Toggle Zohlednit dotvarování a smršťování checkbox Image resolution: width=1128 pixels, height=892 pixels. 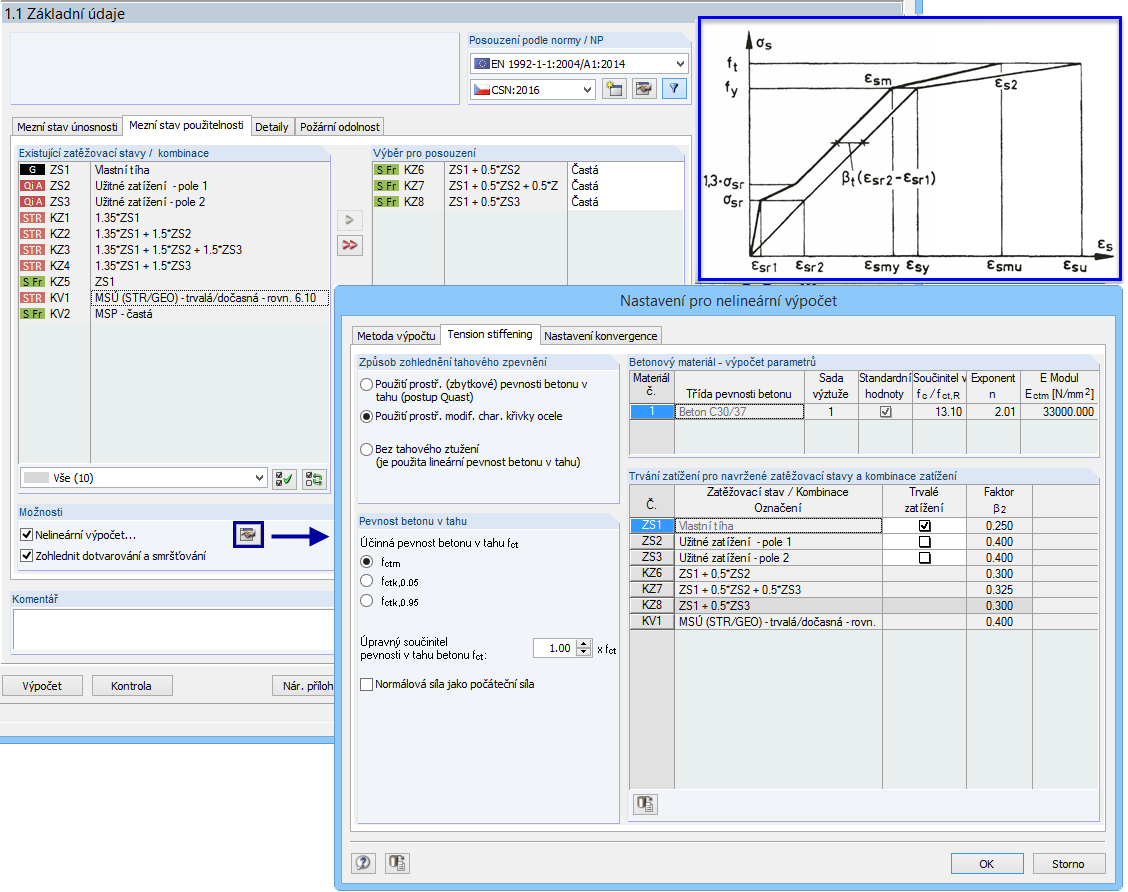tap(27, 556)
